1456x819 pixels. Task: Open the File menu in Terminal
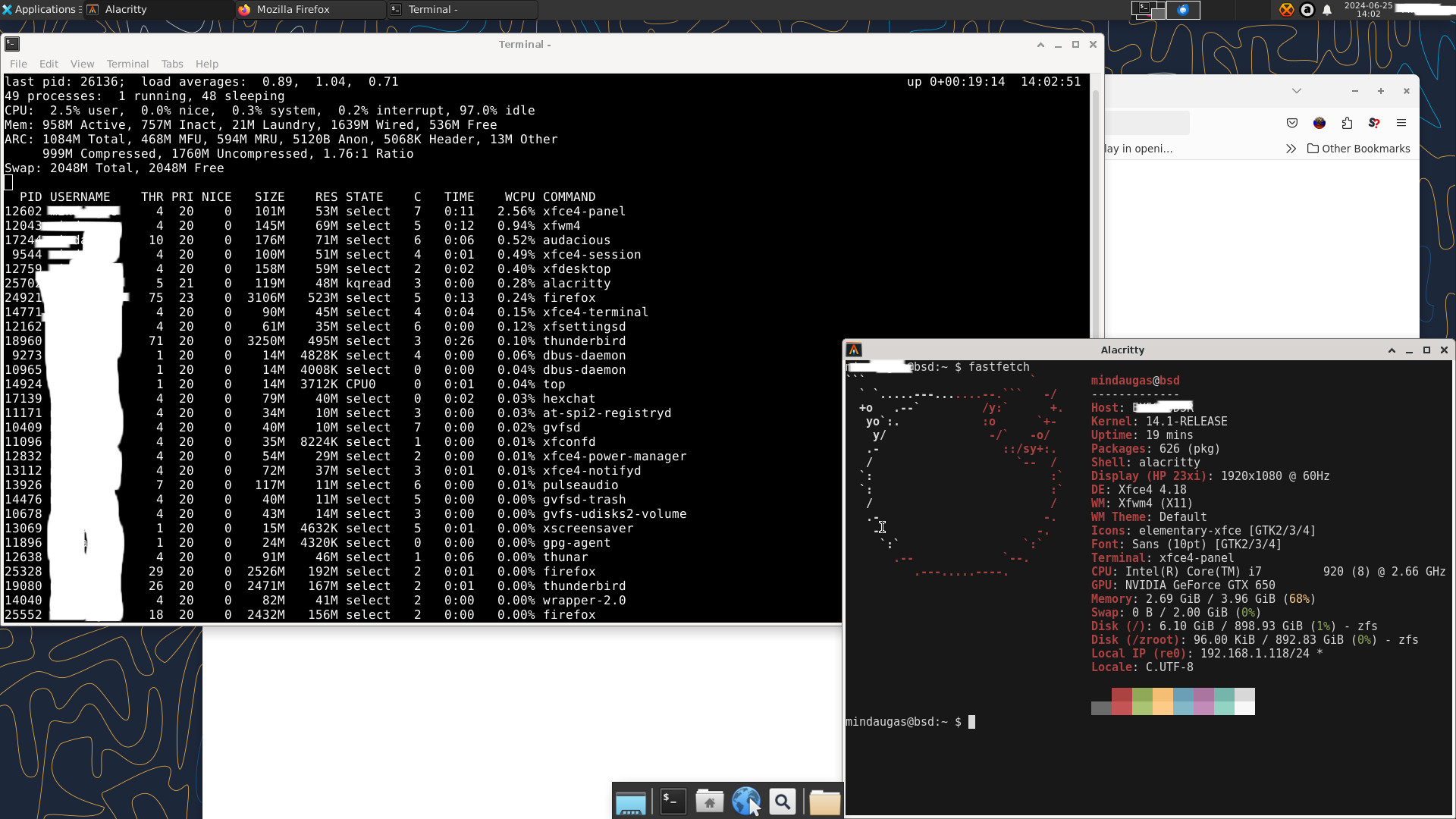18,64
